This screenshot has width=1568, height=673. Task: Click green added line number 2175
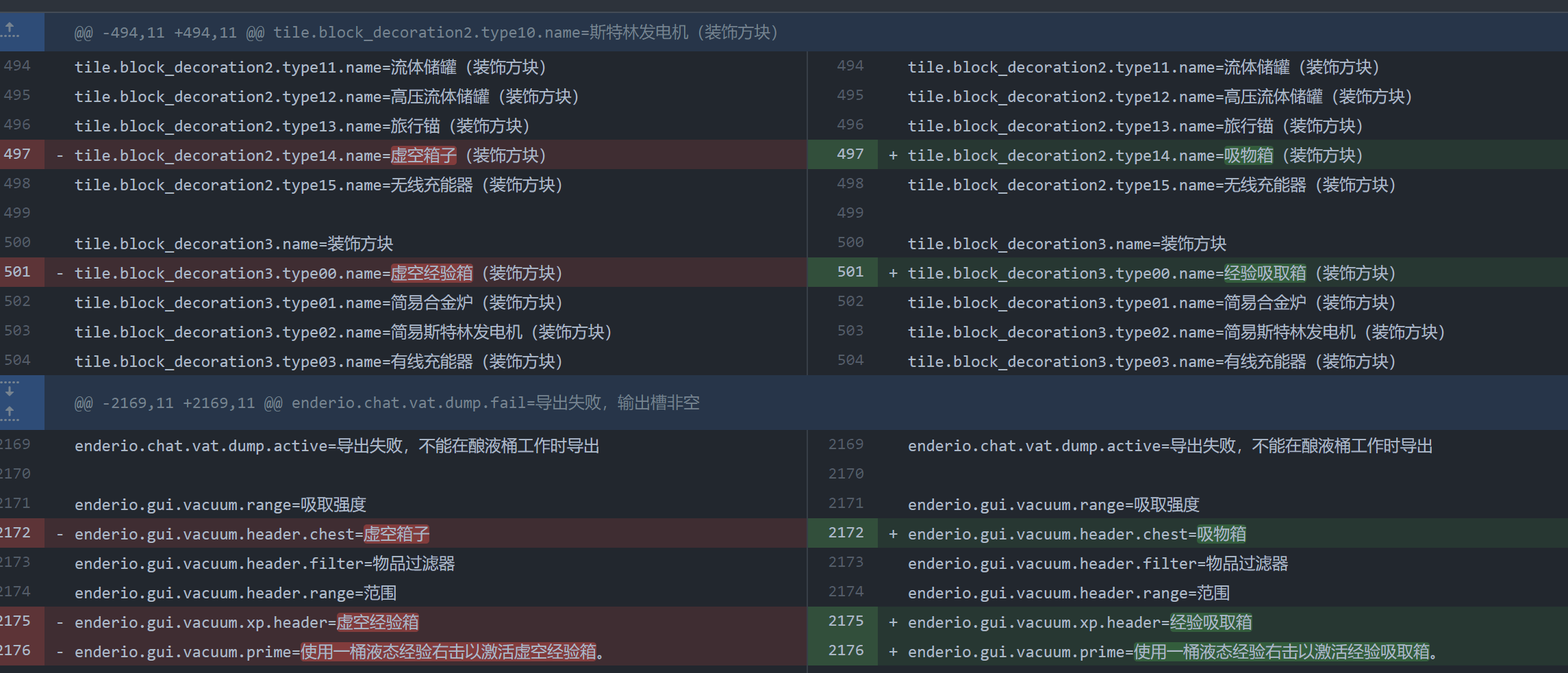pos(846,621)
